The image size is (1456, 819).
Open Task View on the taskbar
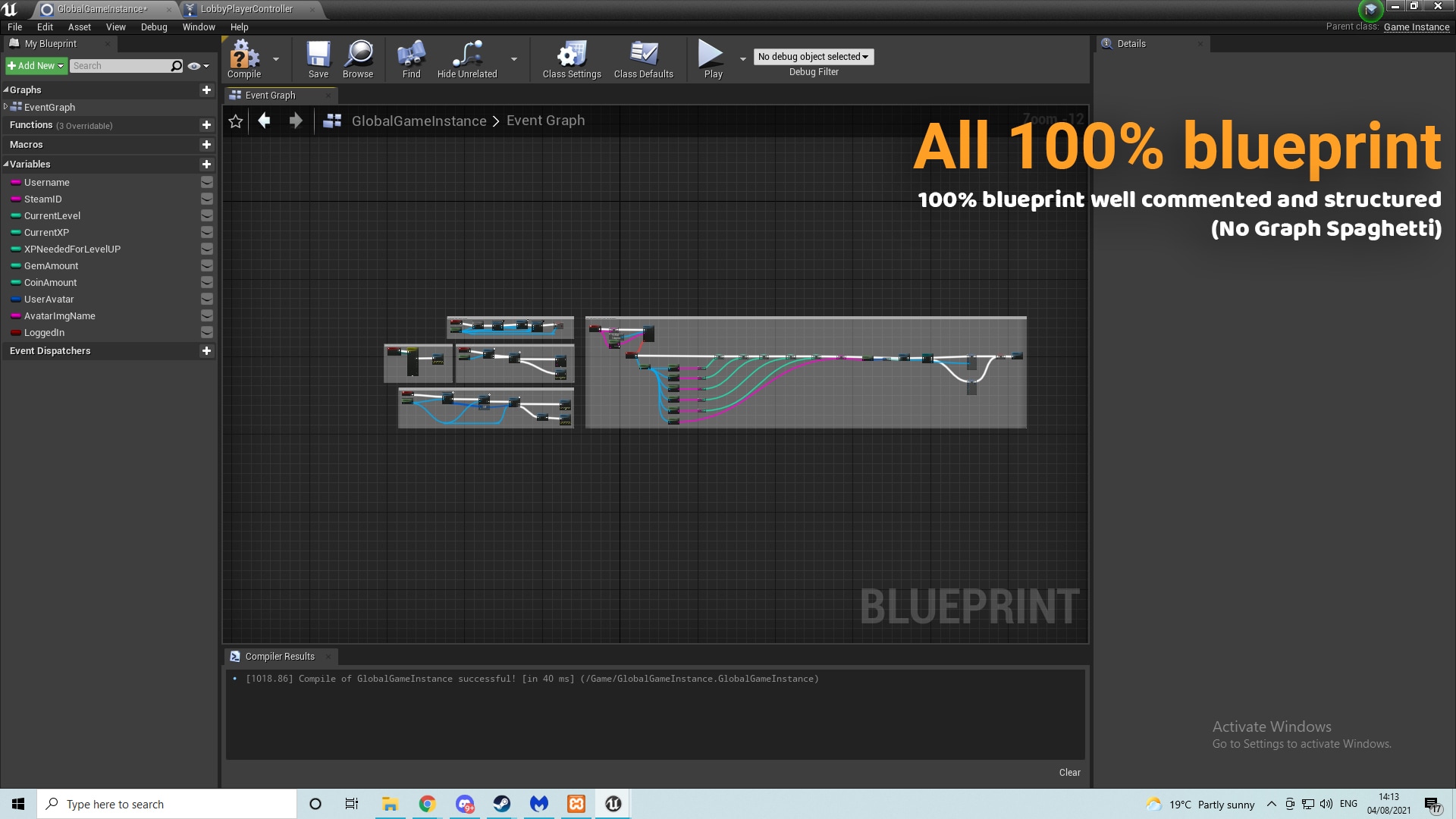click(x=352, y=804)
